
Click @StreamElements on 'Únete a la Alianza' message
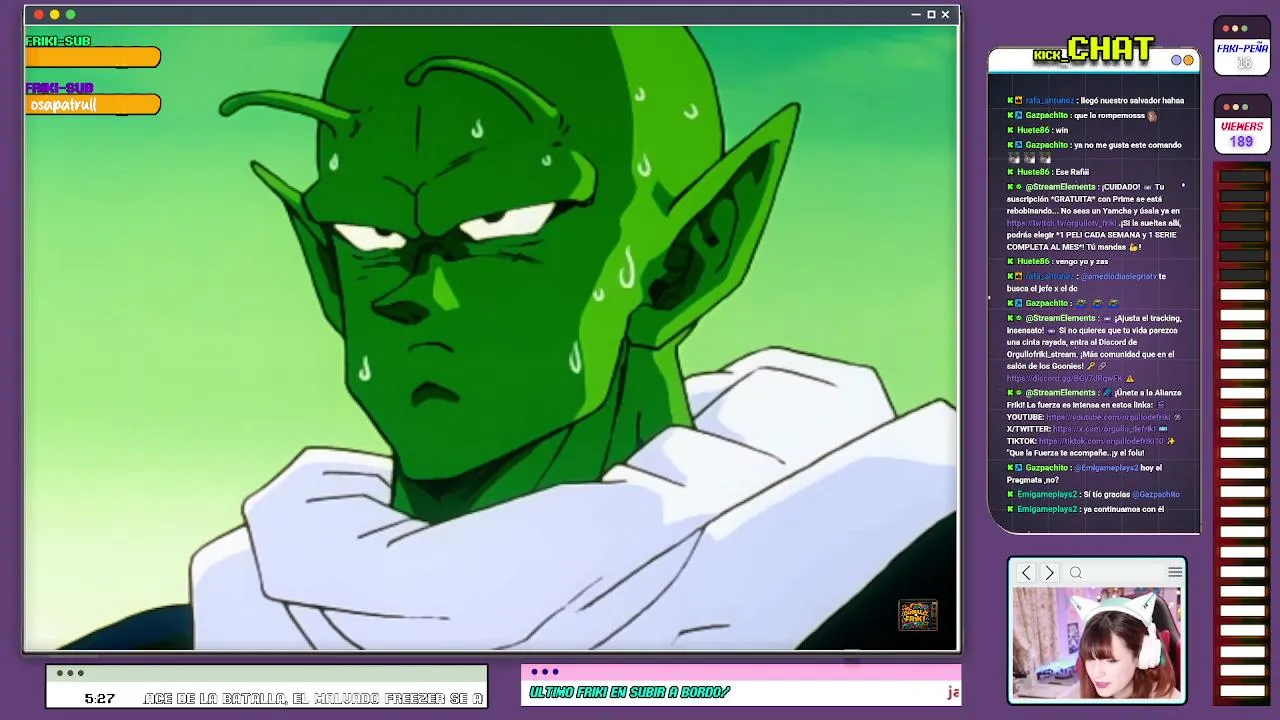coord(1061,393)
